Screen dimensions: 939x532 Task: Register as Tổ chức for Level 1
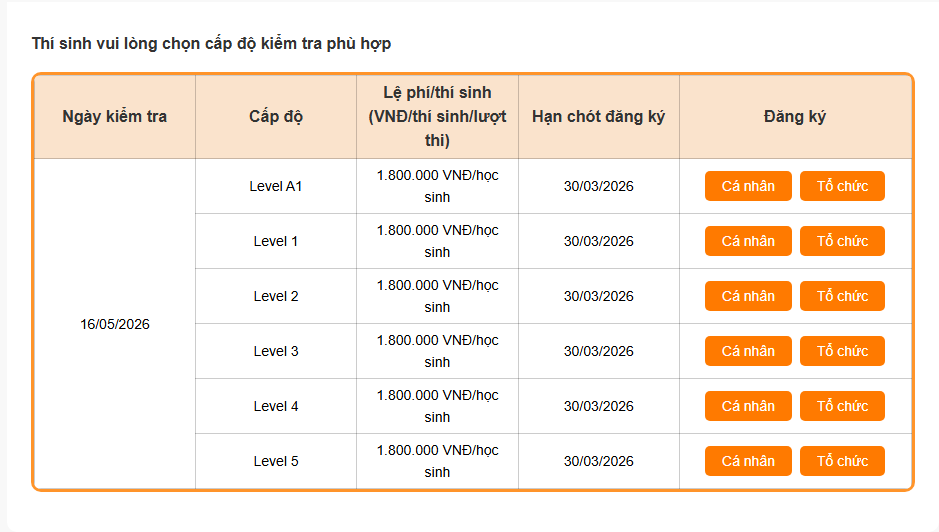coord(842,241)
